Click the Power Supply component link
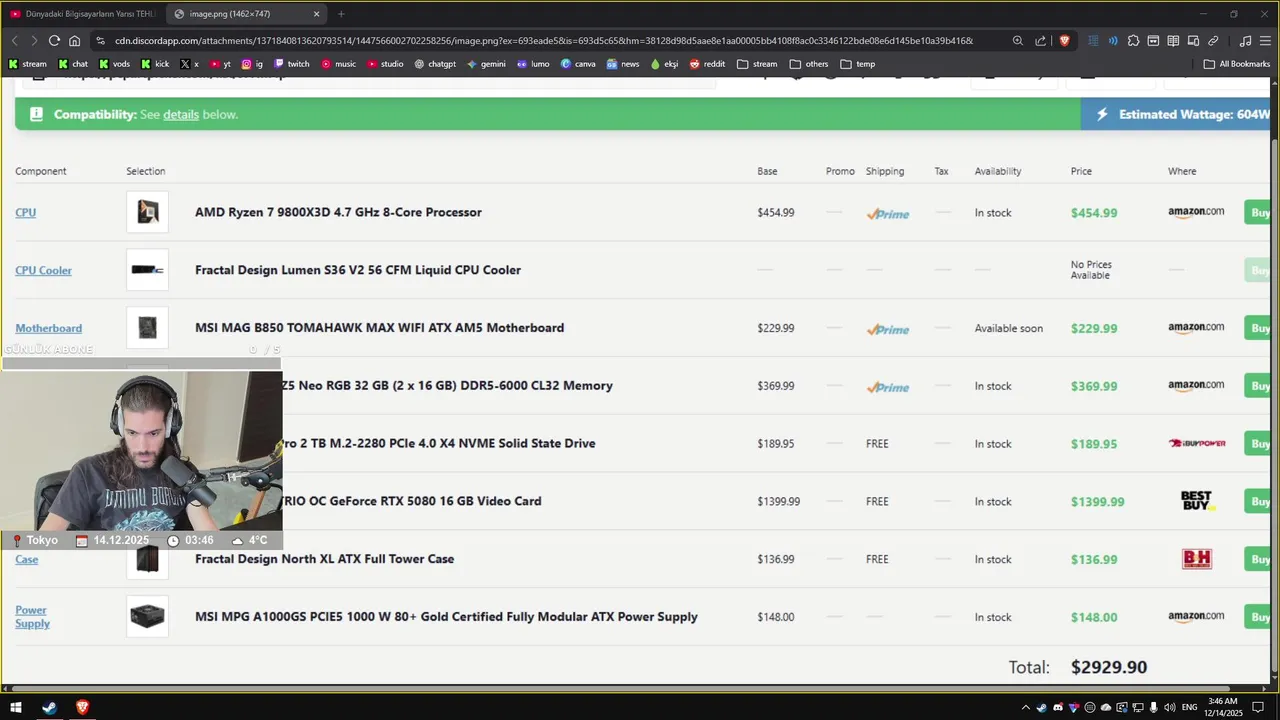Viewport: 1280px width, 720px height. 32,616
